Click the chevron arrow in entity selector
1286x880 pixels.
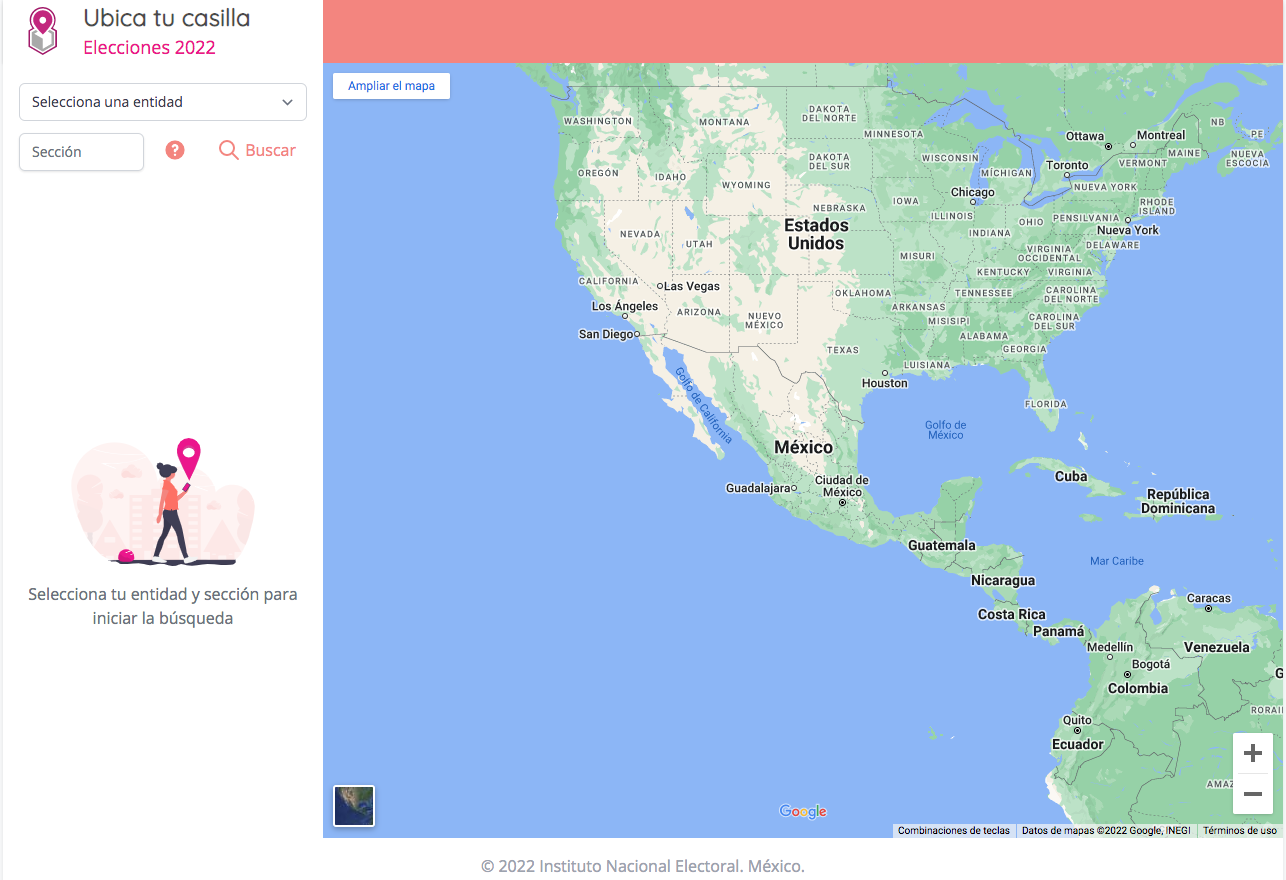coord(287,102)
